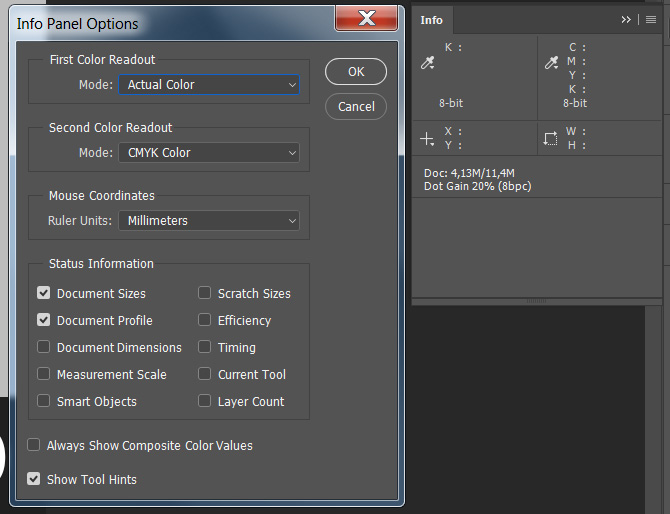Enable the Layer Count checkbox
Screen dimensions: 670x514
205,401
